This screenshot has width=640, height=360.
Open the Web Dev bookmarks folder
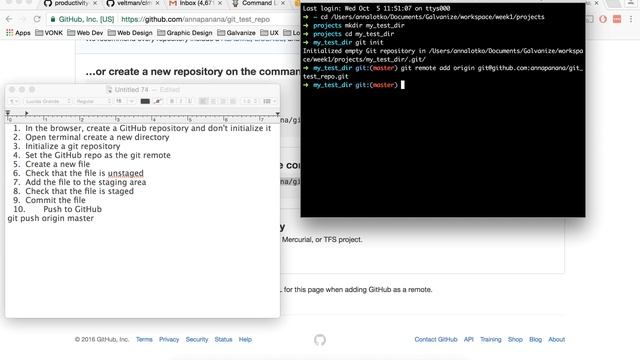pyautogui.click(x=85, y=33)
